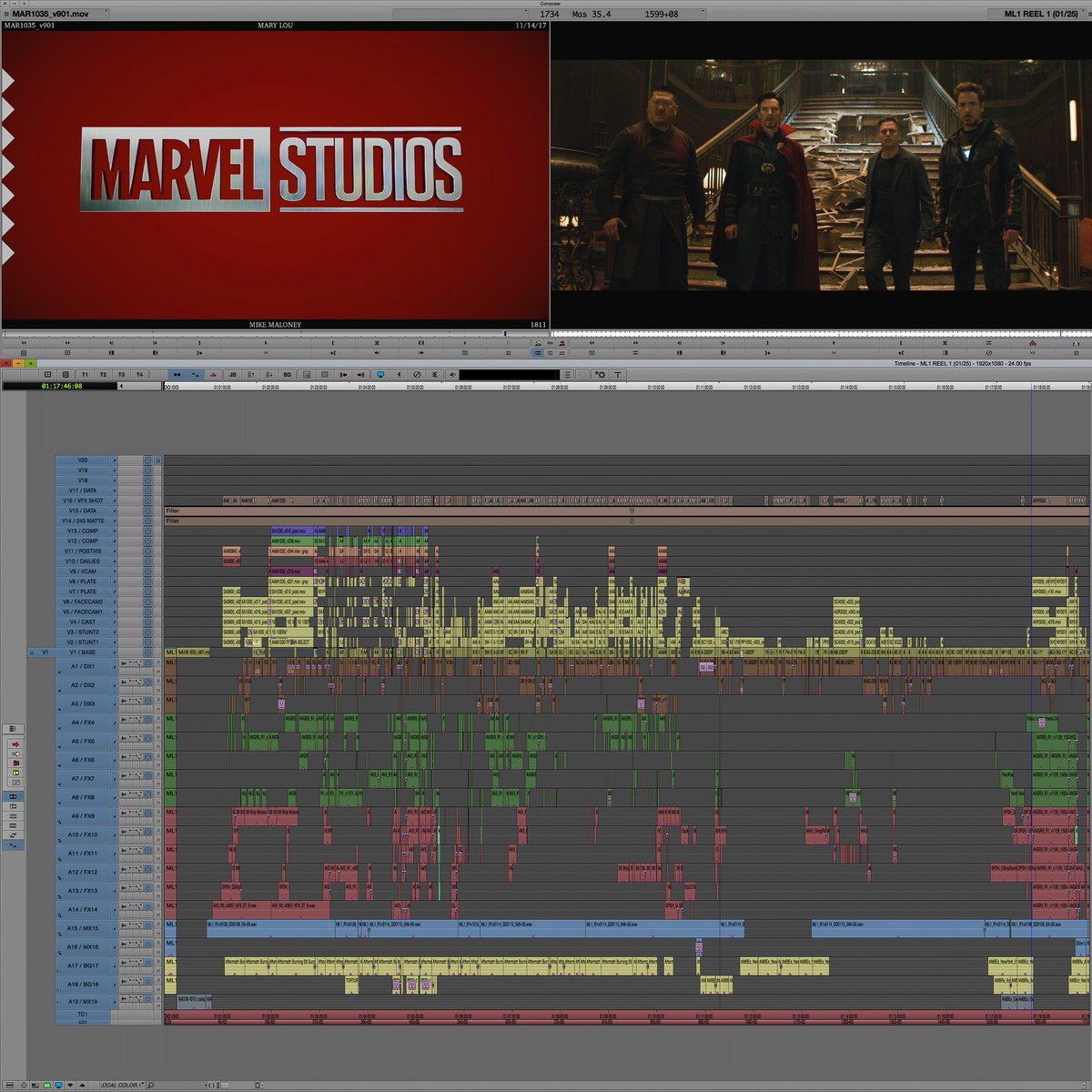Toggle track selector V11 / POSTVIS

tap(84, 551)
